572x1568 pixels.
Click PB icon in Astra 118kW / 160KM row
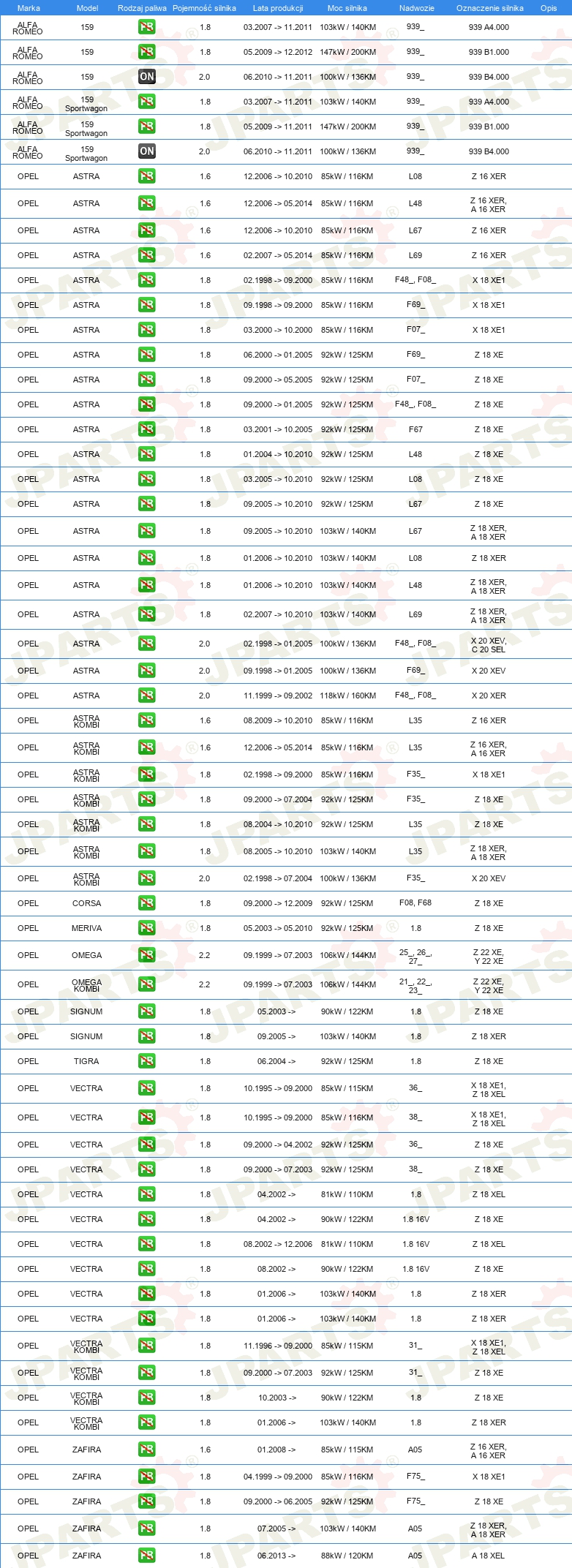[147, 696]
